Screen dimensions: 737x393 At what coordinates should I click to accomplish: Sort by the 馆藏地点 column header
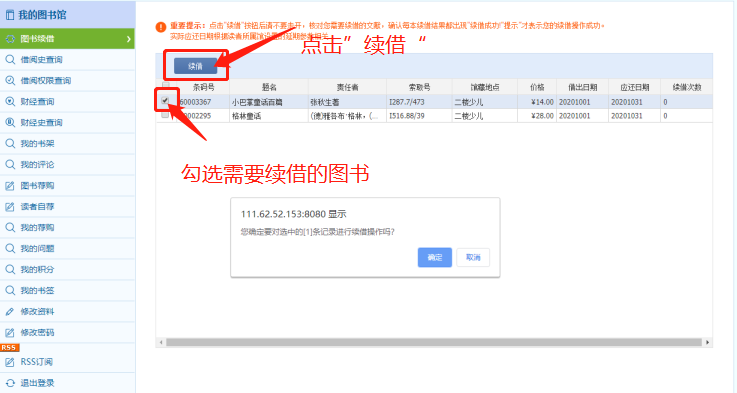pyautogui.click(x=485, y=87)
